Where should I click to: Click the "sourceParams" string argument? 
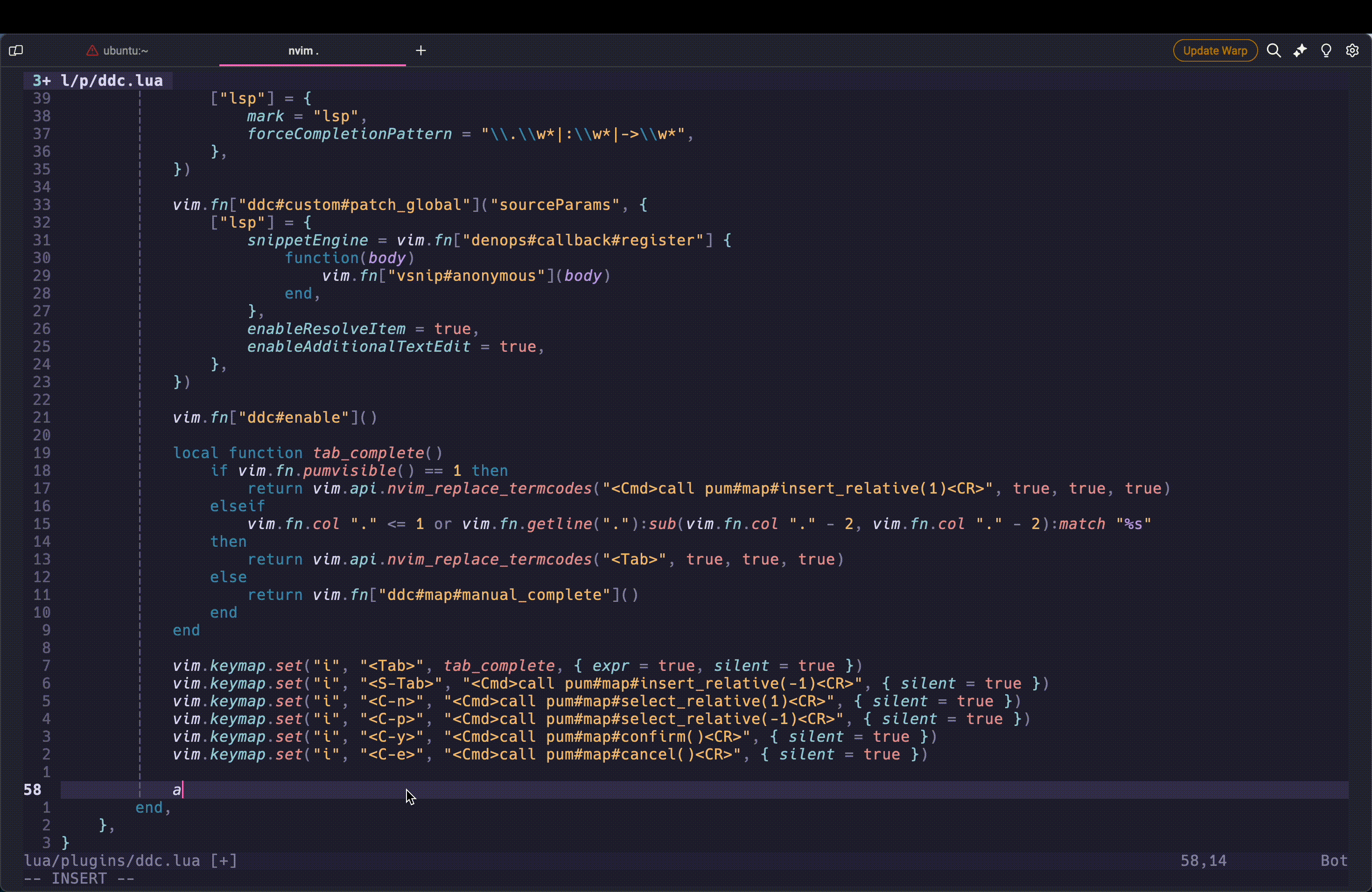pyautogui.click(x=555, y=205)
